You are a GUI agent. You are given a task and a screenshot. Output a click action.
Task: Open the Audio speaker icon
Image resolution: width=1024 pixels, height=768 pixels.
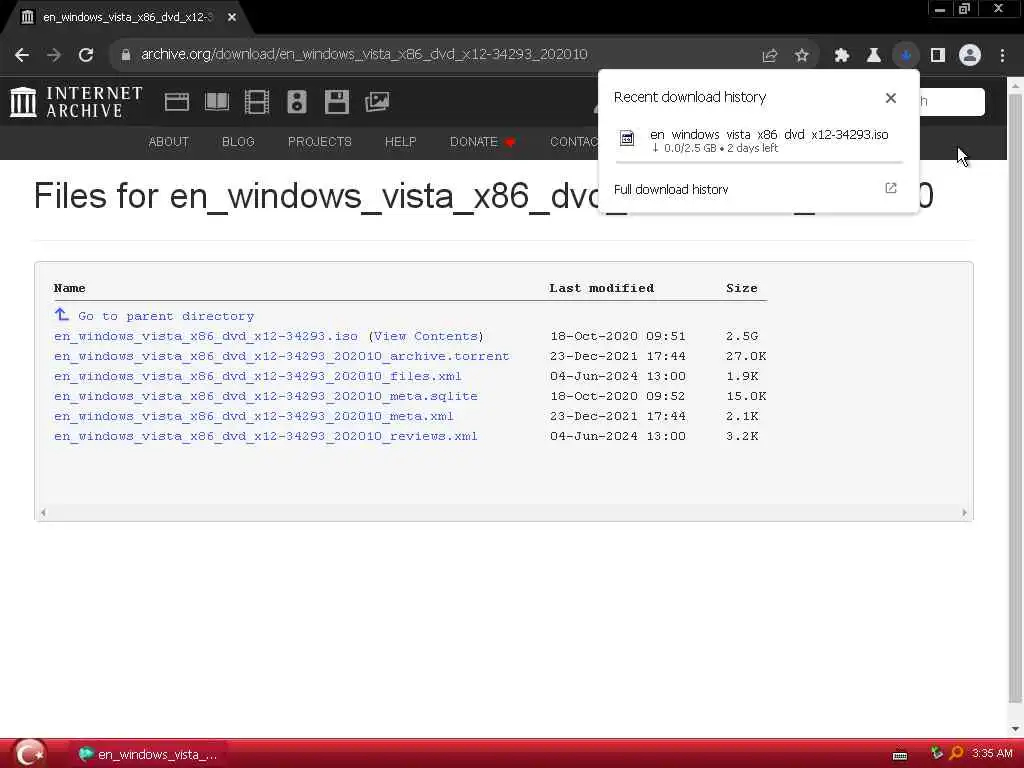click(296, 102)
